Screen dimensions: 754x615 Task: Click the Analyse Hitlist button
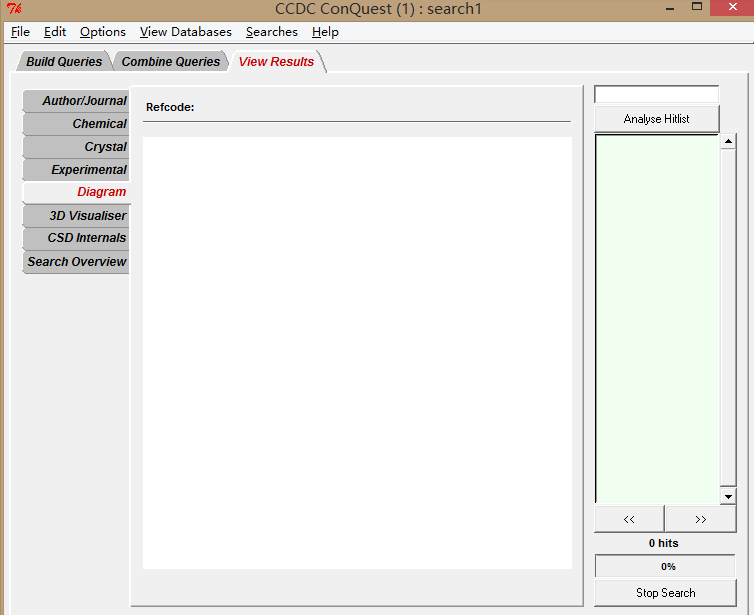[x=656, y=119]
